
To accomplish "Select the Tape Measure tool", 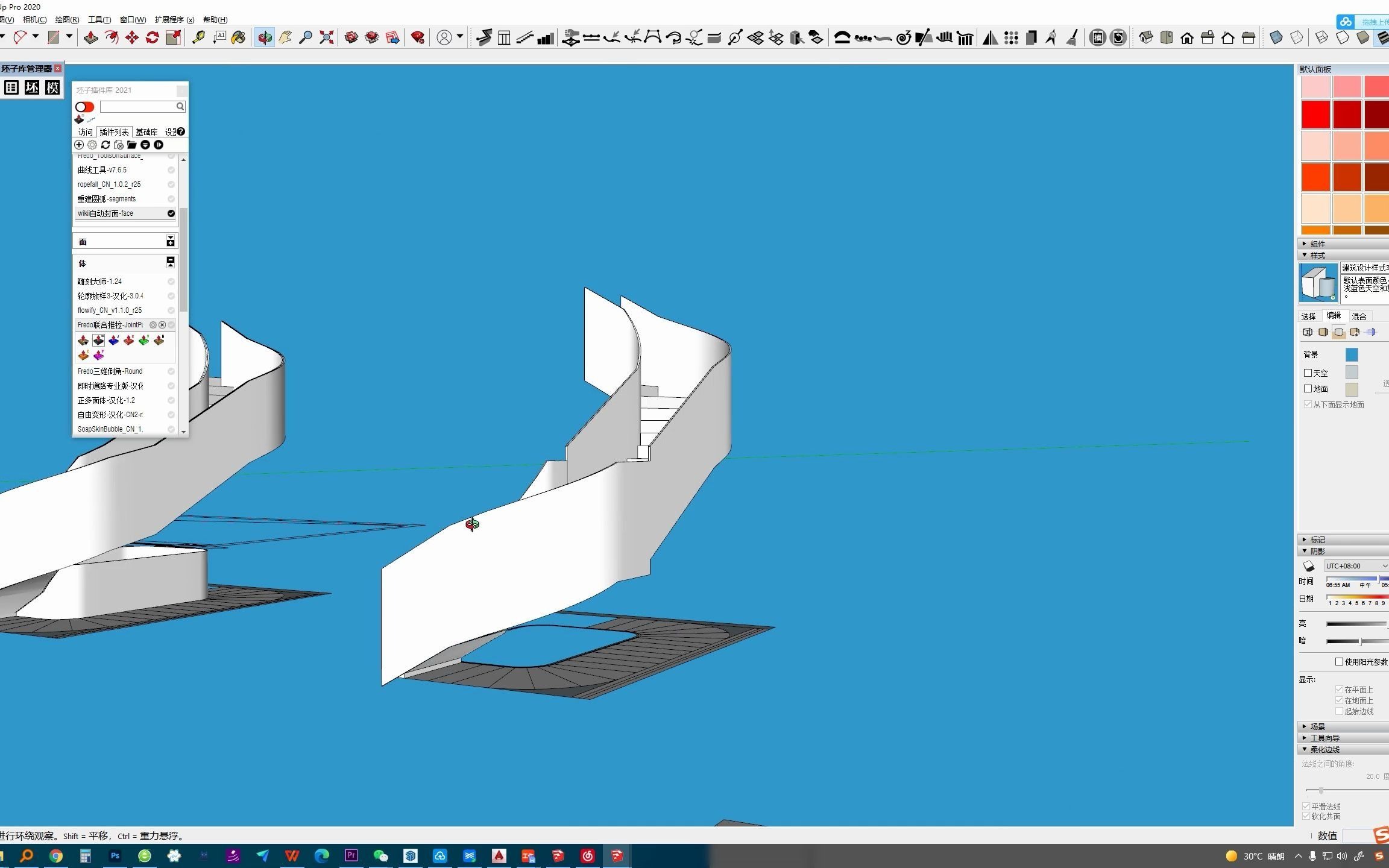I will click(198, 38).
